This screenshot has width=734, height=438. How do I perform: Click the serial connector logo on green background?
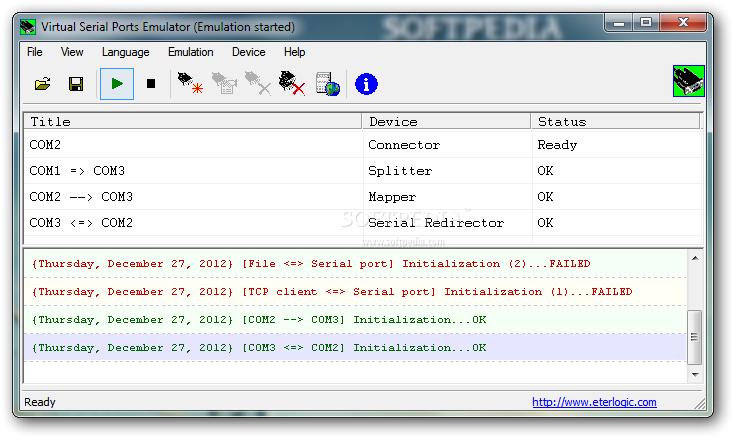point(689,81)
